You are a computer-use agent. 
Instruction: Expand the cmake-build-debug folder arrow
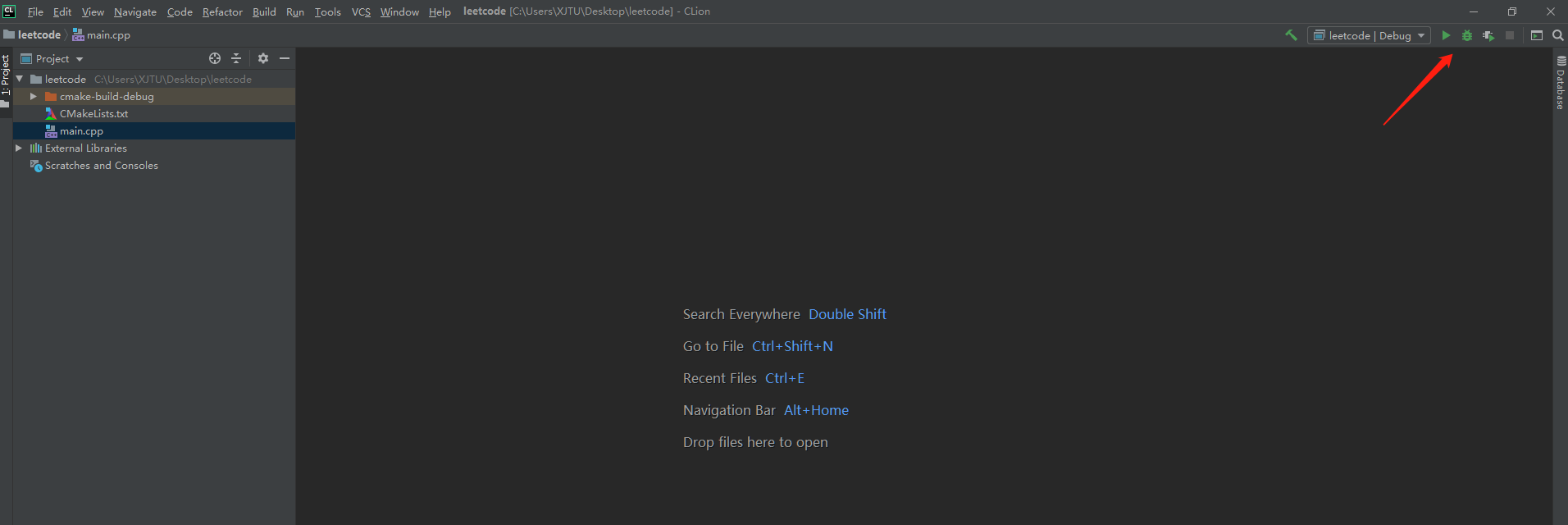coord(34,96)
